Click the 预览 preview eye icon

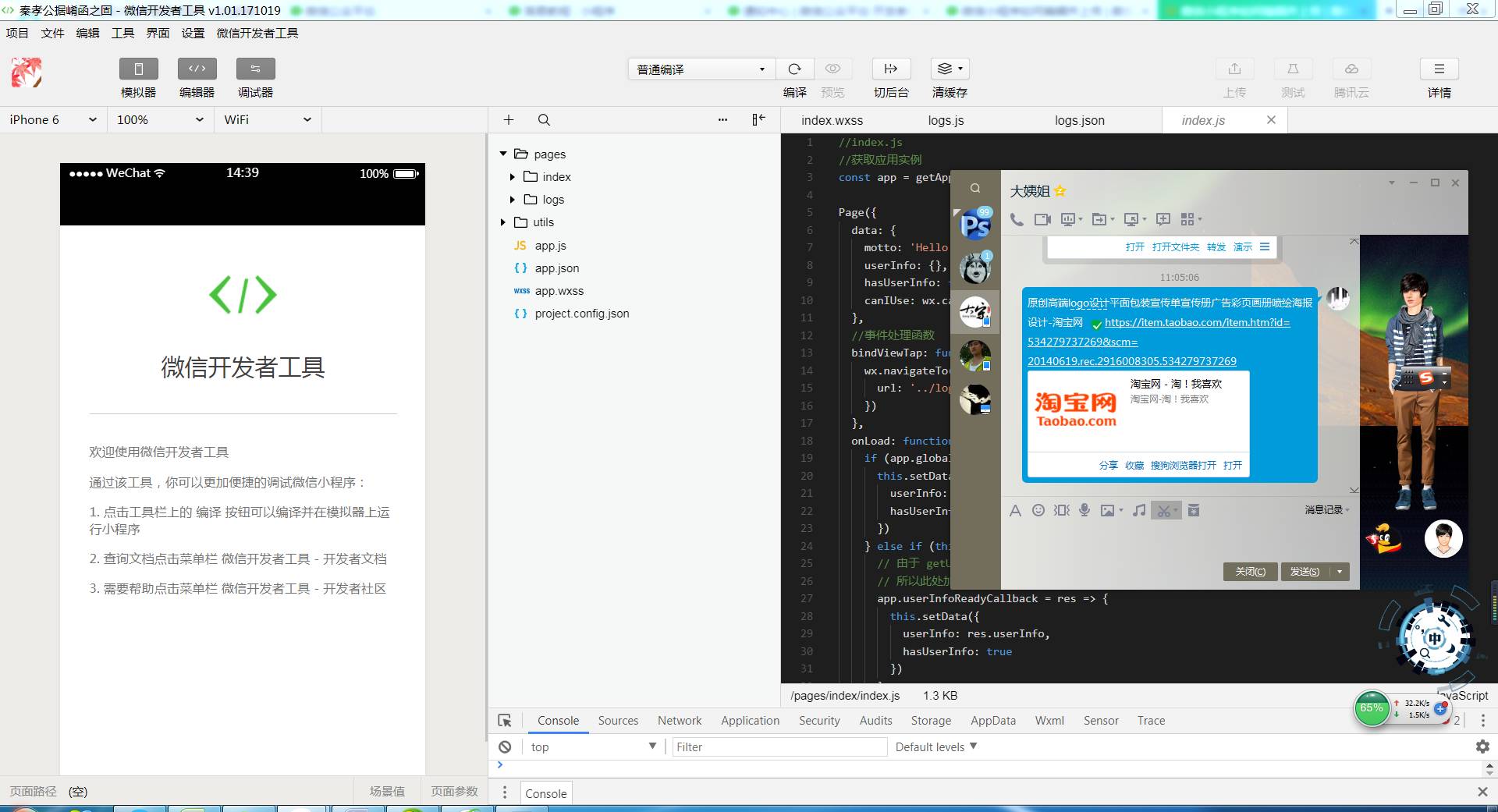pyautogui.click(x=832, y=69)
